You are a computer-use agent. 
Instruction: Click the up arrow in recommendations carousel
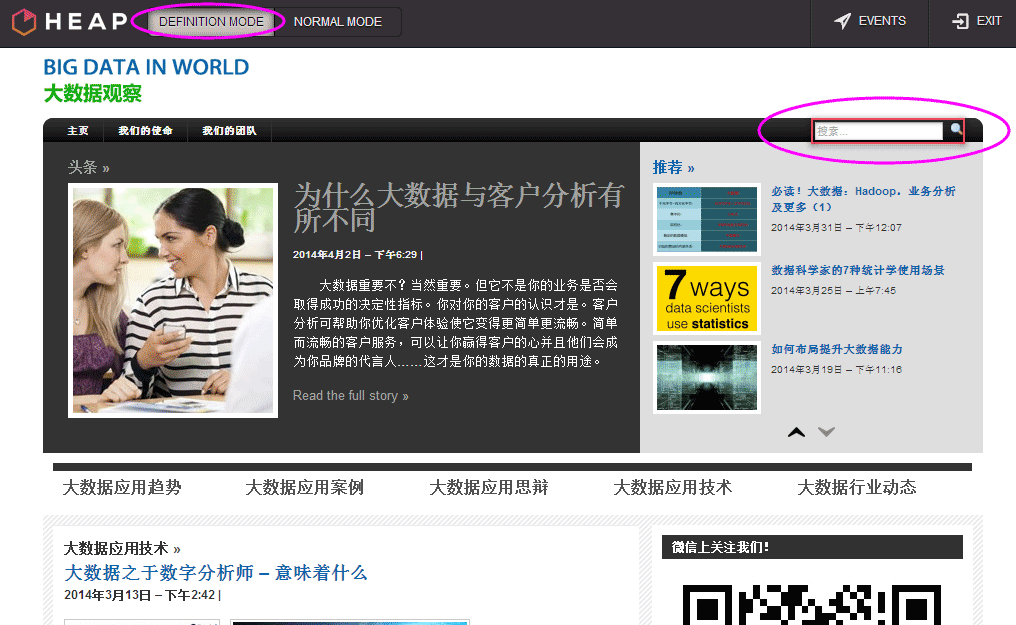click(x=796, y=432)
